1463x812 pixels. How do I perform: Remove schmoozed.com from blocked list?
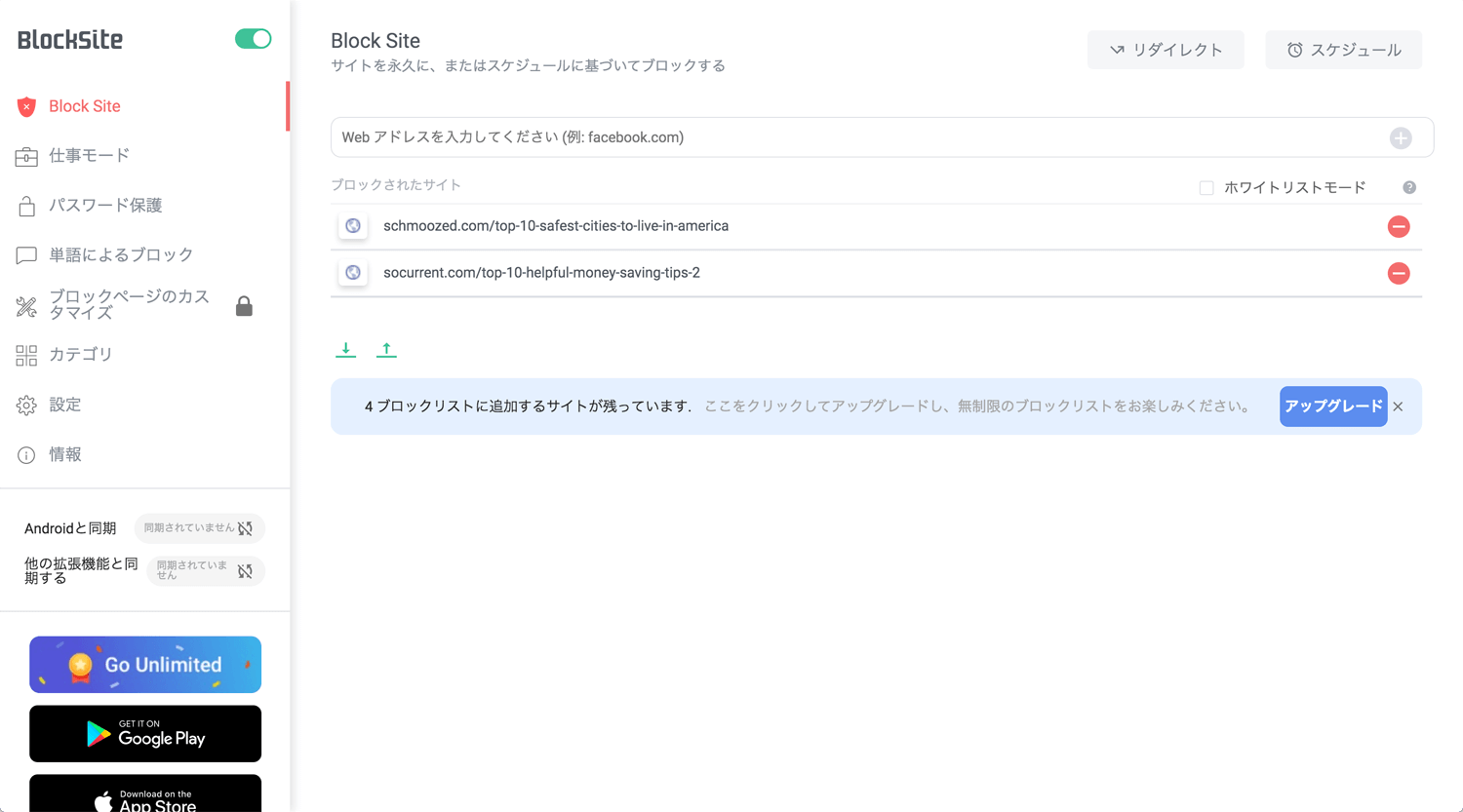(x=1399, y=226)
